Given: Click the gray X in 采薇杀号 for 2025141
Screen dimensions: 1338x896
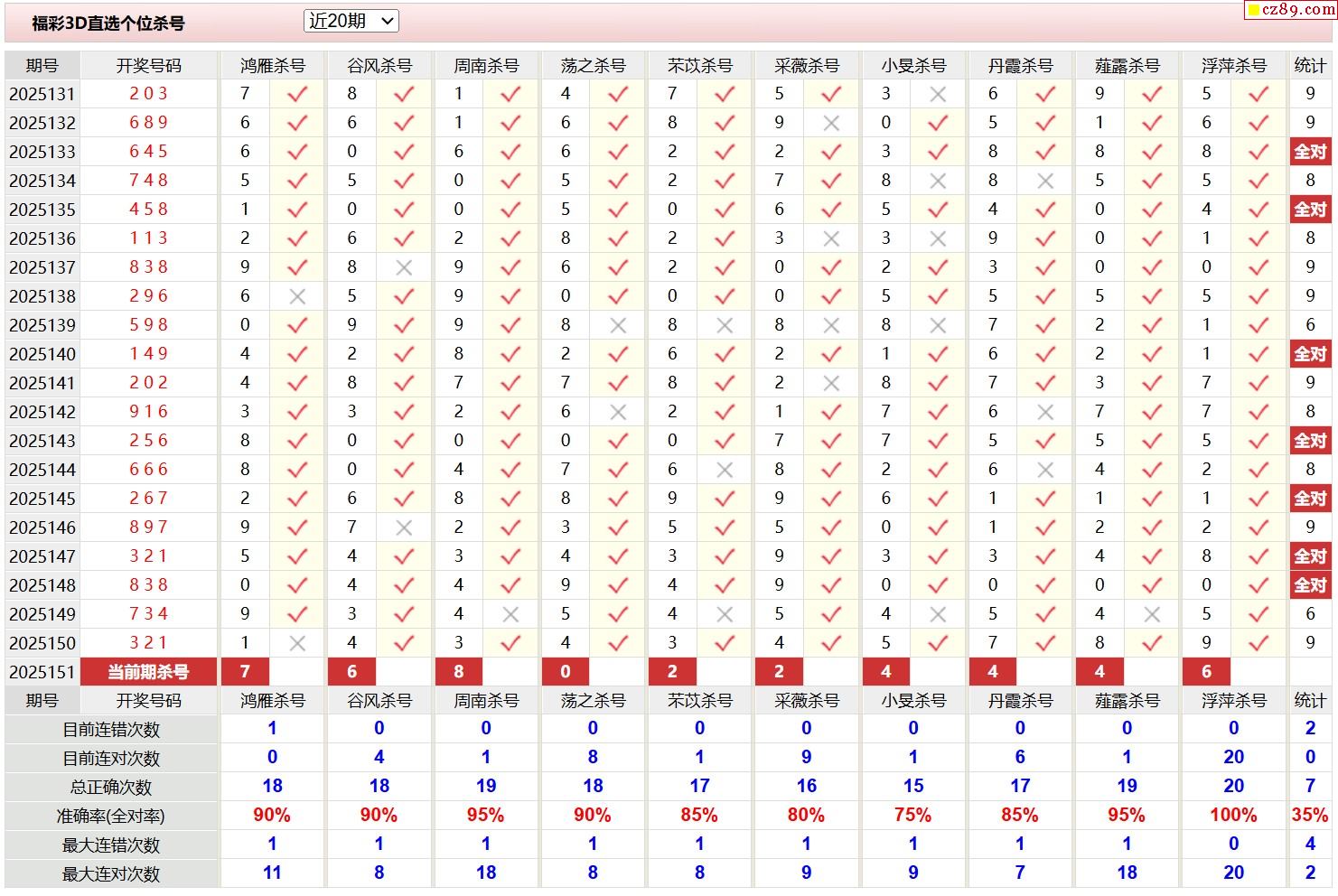Looking at the screenshot, I should click(831, 383).
